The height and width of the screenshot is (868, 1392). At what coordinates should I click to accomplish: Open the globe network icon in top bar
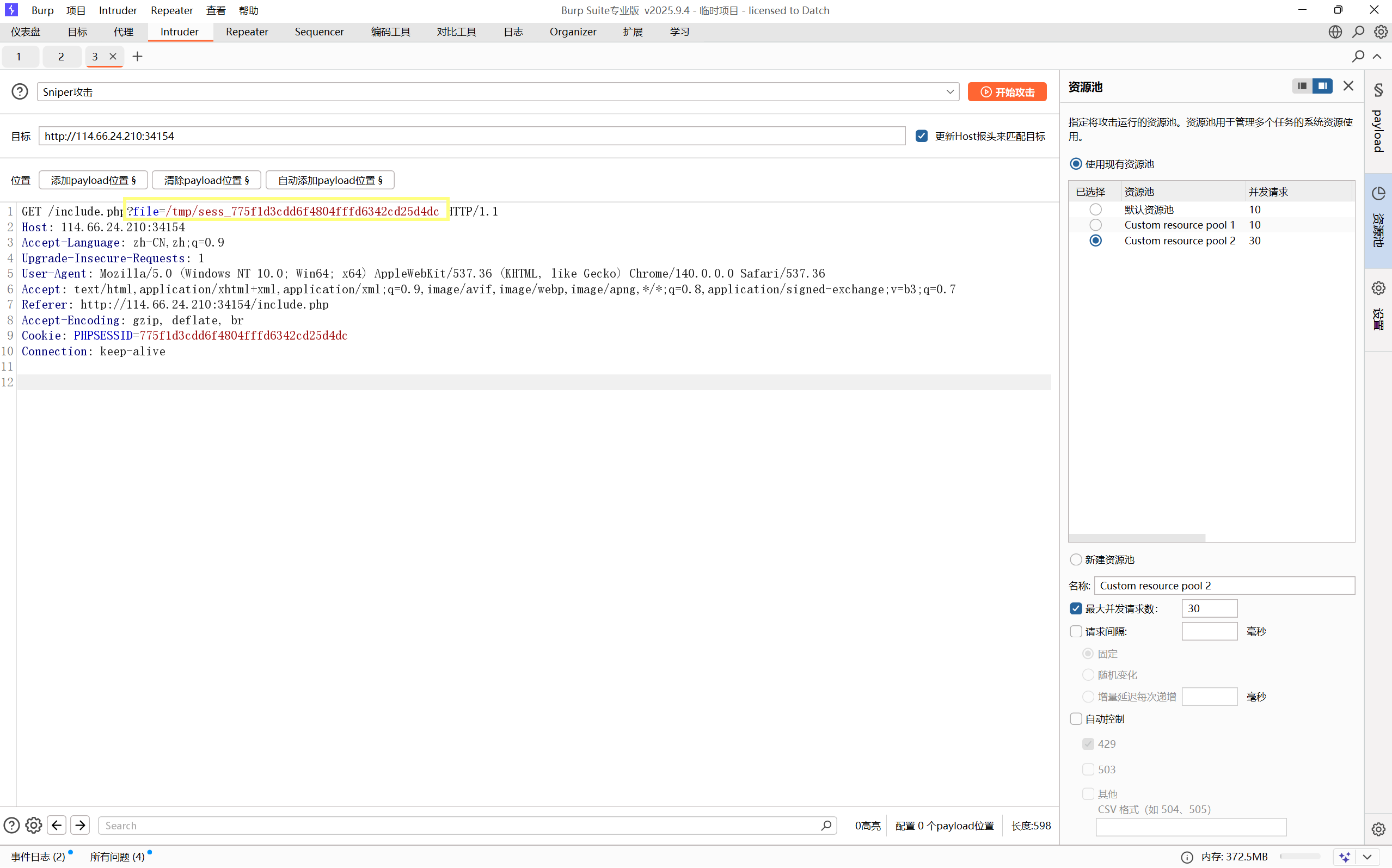coord(1335,32)
